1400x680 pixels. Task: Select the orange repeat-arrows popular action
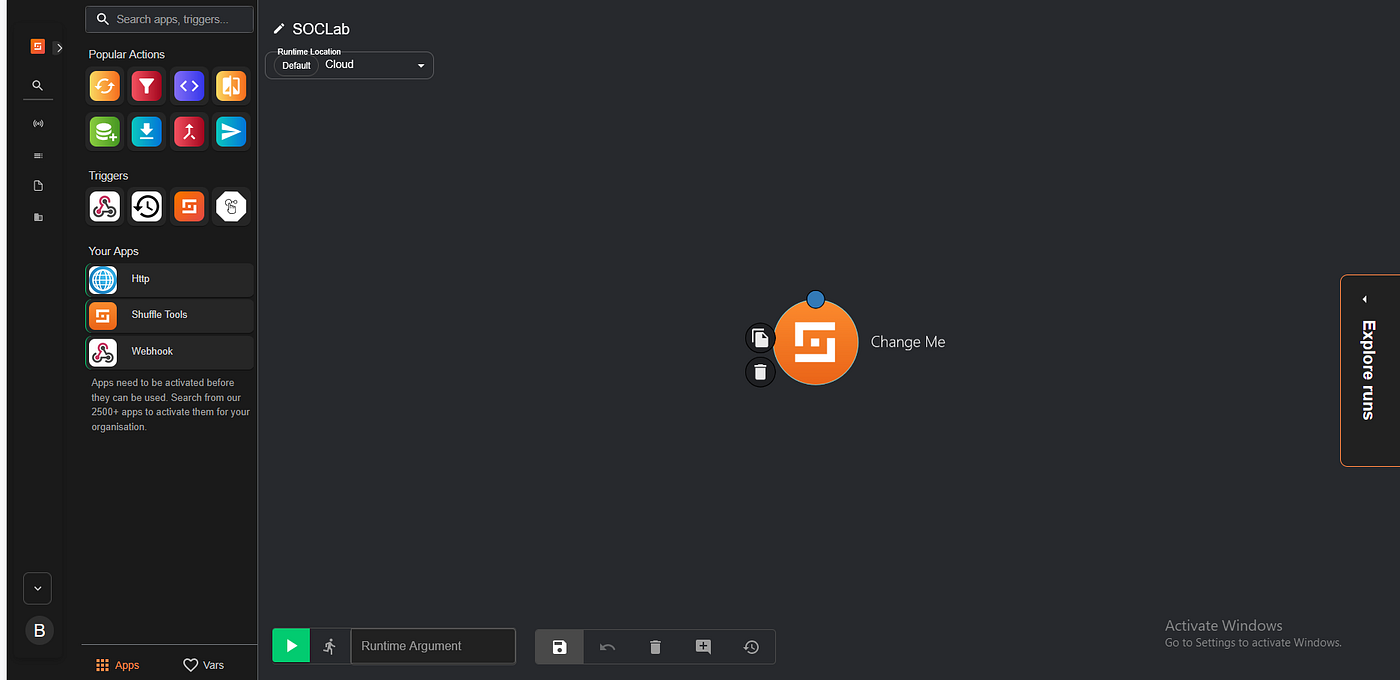point(105,87)
